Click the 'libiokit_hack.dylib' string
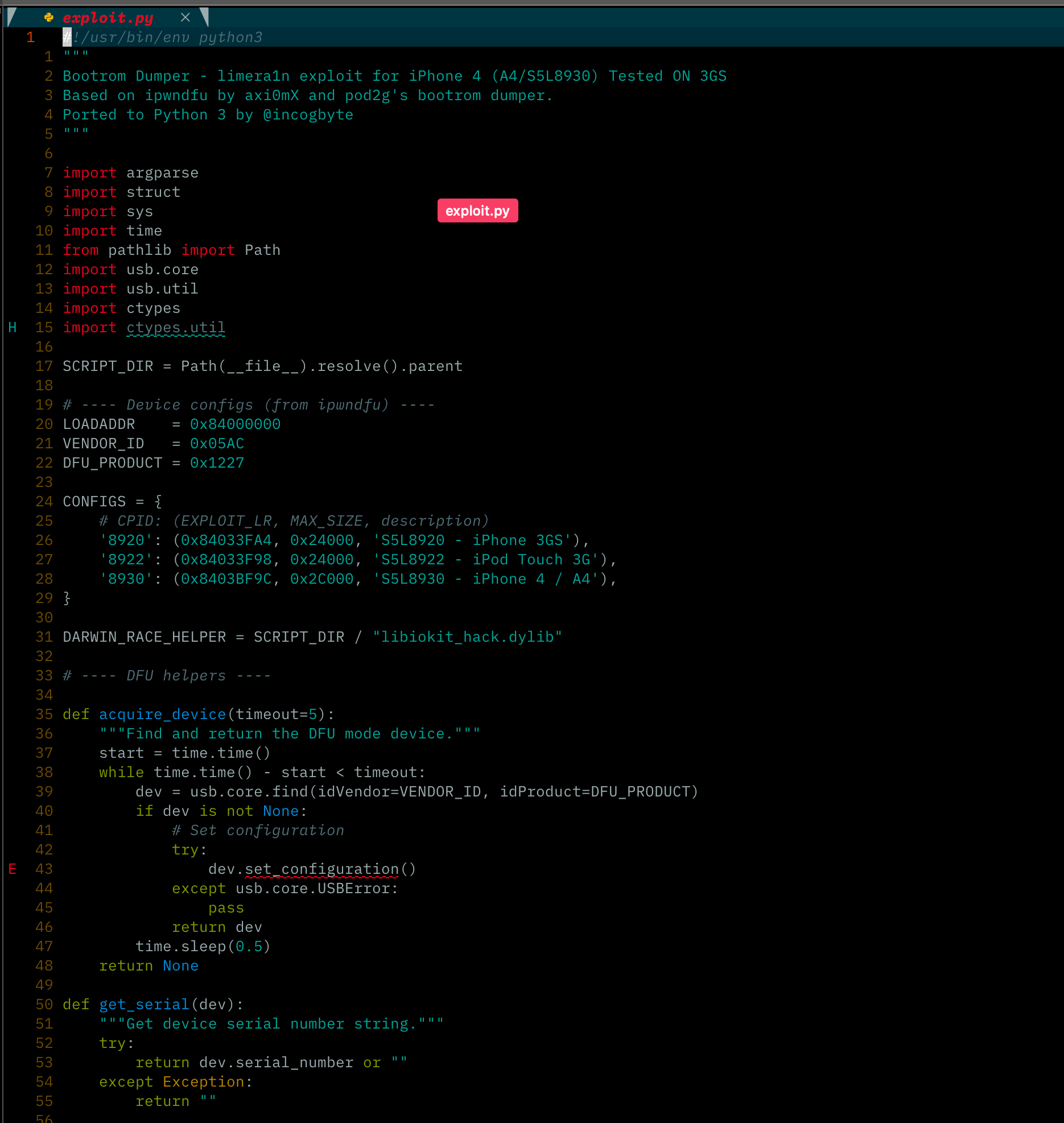Image resolution: width=1064 pixels, height=1123 pixels. (x=467, y=637)
